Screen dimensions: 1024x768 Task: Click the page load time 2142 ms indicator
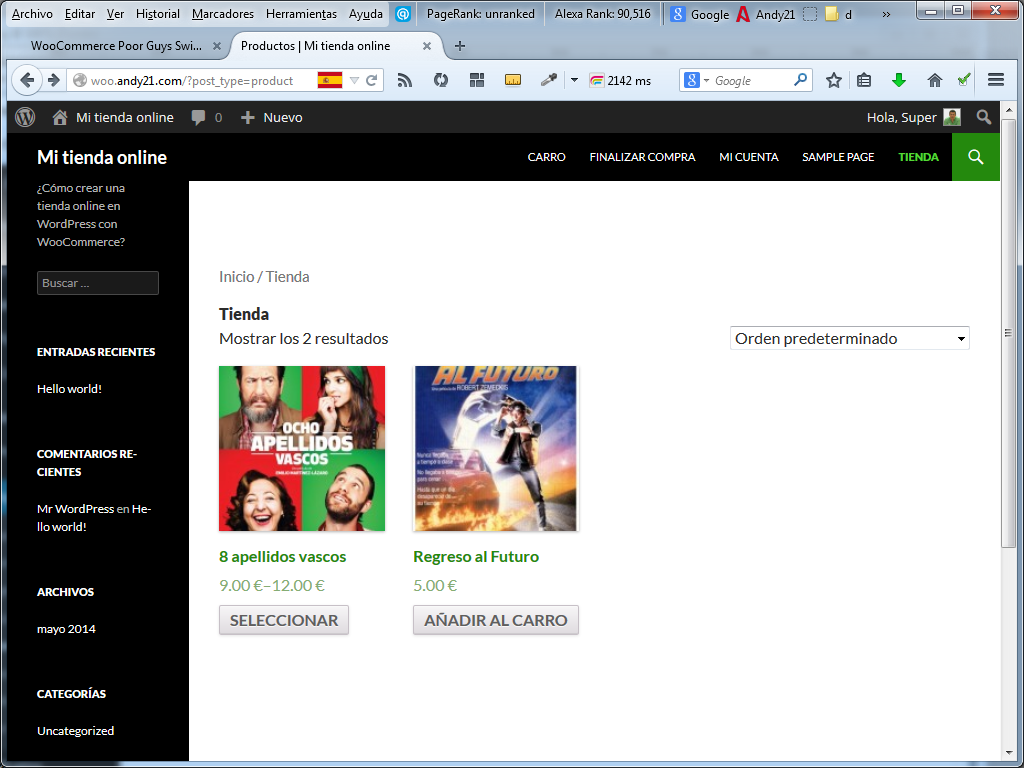click(620, 81)
